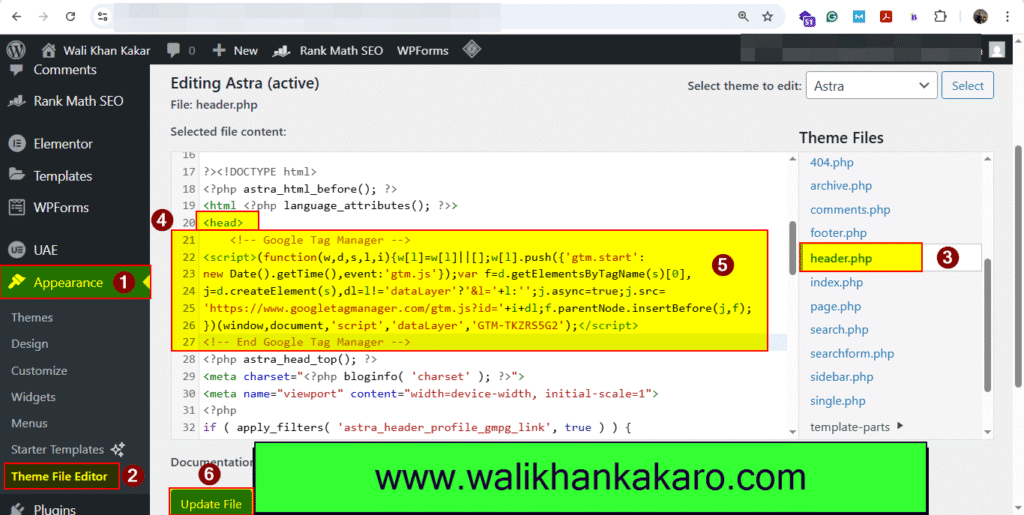The width and height of the screenshot is (1024, 515).
Task: Click the astra_head_top line 28
Action: point(290,359)
